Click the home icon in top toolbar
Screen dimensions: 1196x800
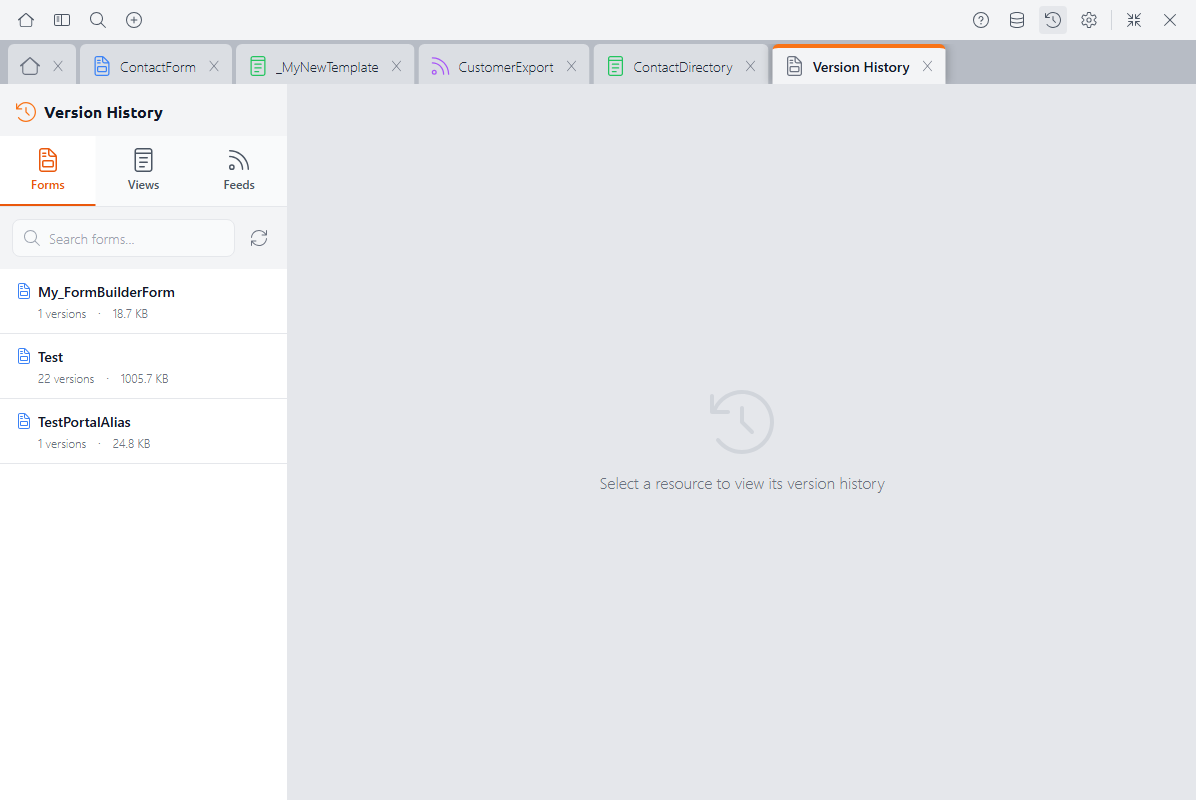[26, 20]
